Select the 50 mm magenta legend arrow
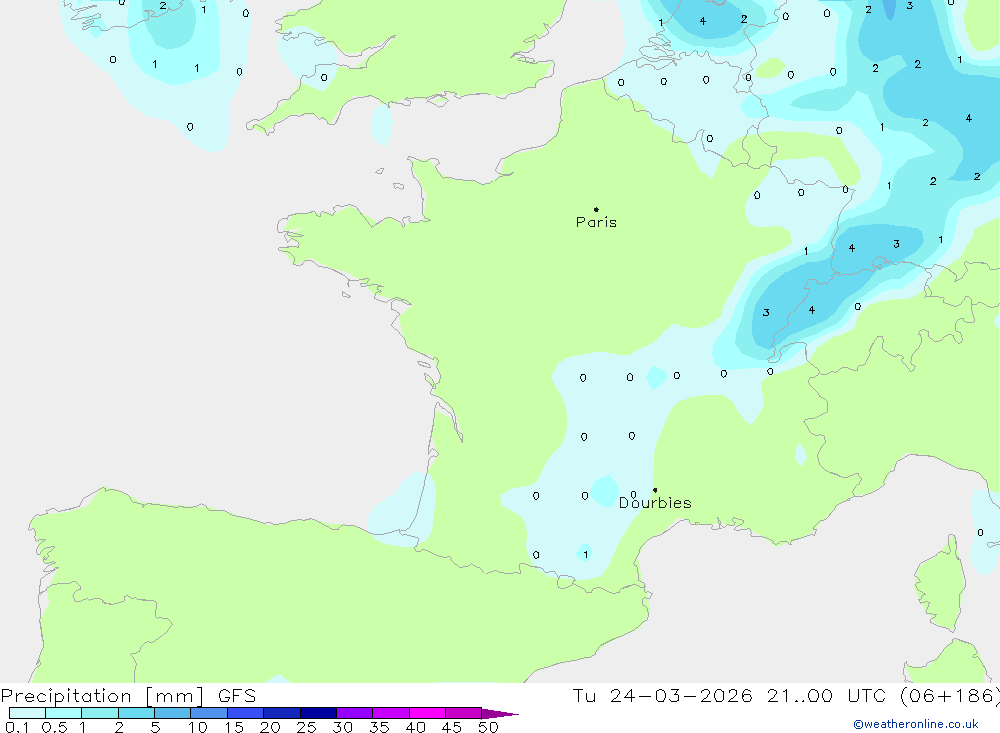This screenshot has height=733, width=1000. (x=500, y=713)
